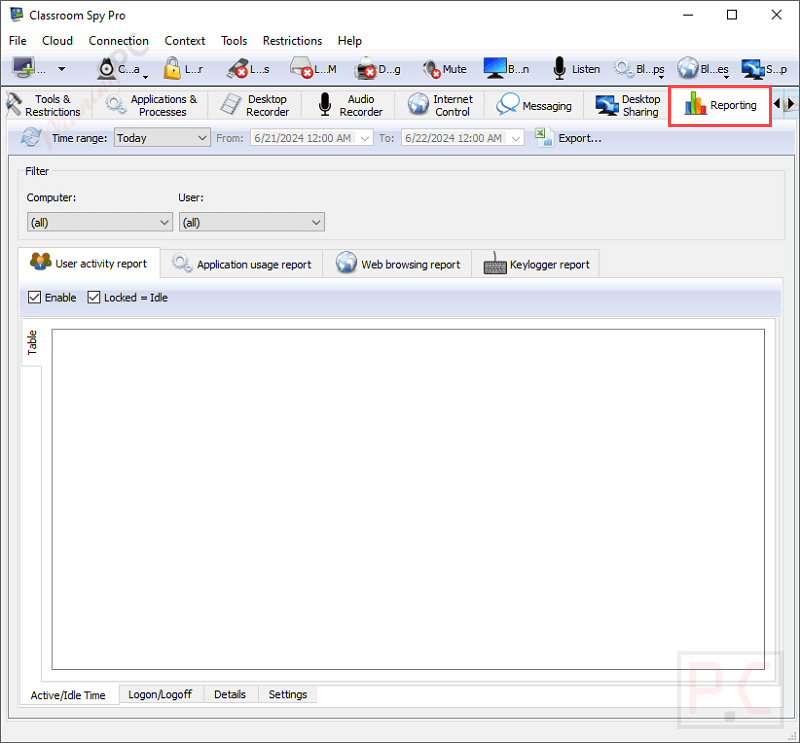Screen dimensions: 800x743
Task: Toggle the Enable checkbox
Action: 34,298
